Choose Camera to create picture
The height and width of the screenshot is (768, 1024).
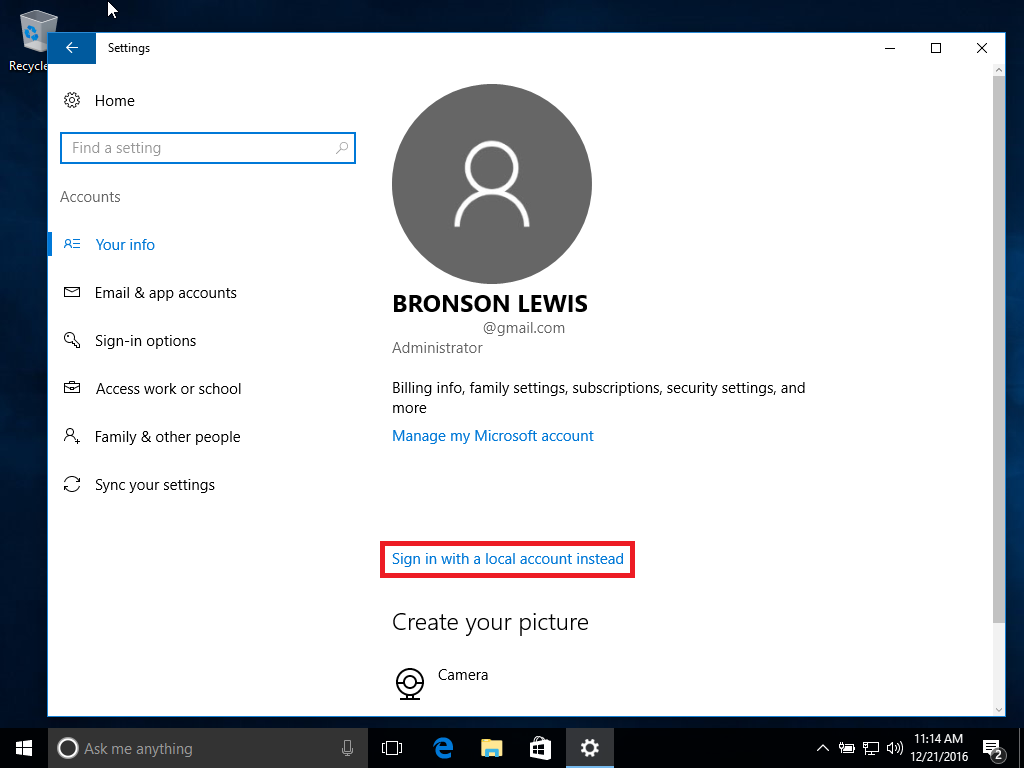pos(463,675)
